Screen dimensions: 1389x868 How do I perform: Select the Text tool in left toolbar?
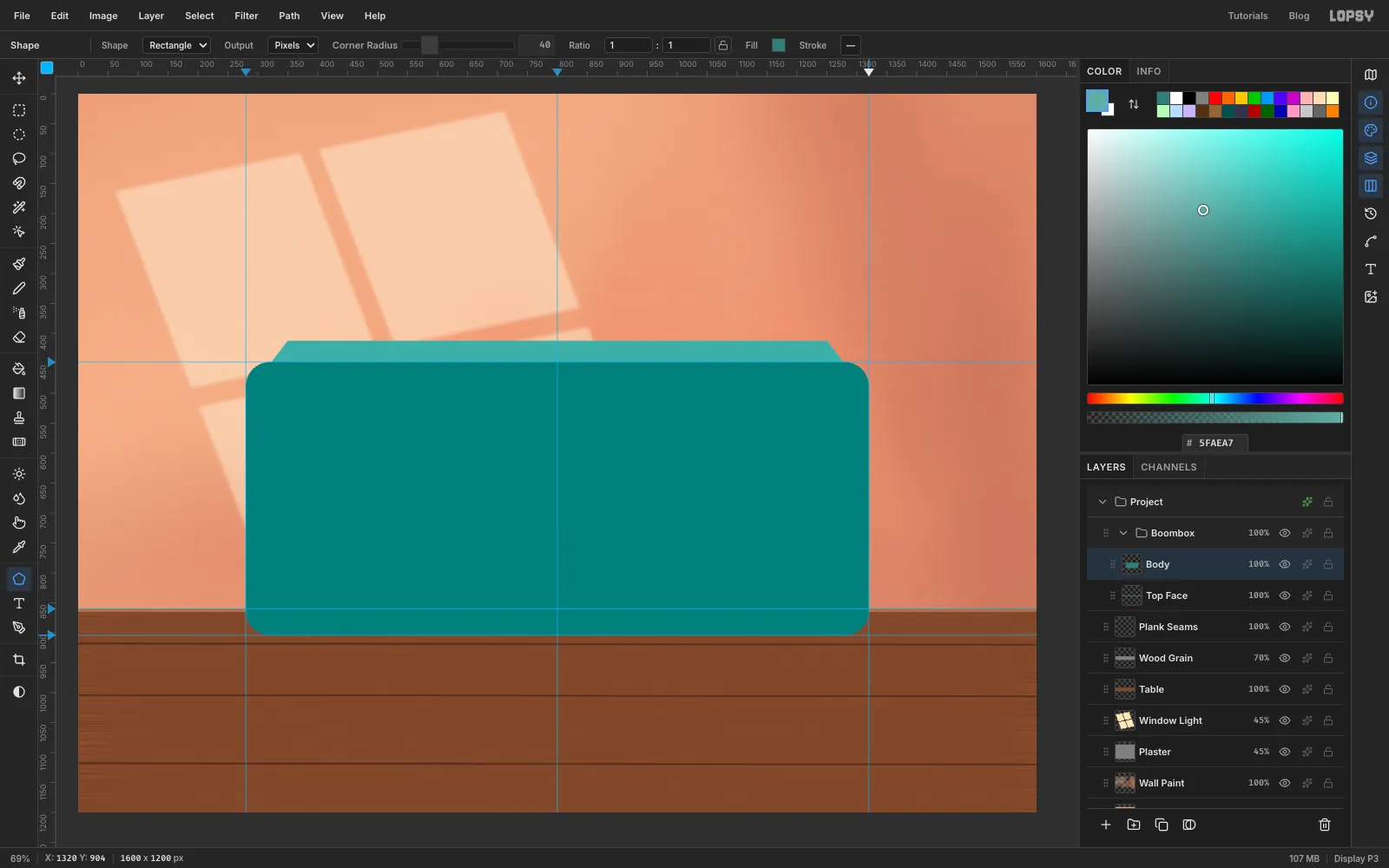[19, 603]
